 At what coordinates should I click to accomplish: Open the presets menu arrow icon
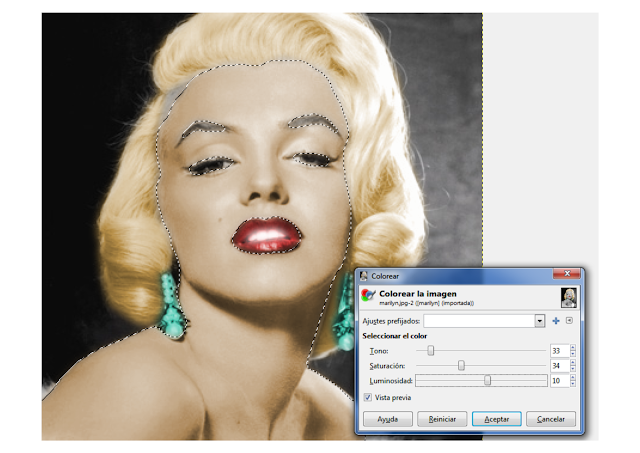point(569,321)
